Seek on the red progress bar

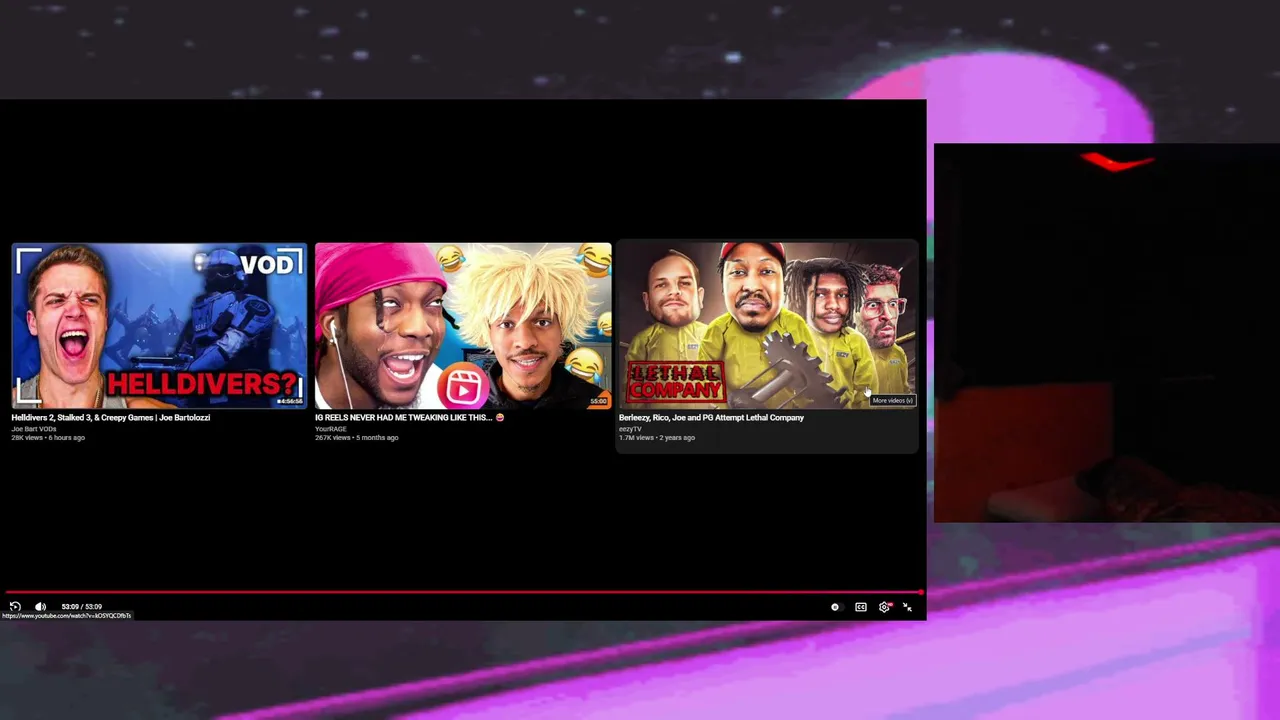[x=463, y=592]
